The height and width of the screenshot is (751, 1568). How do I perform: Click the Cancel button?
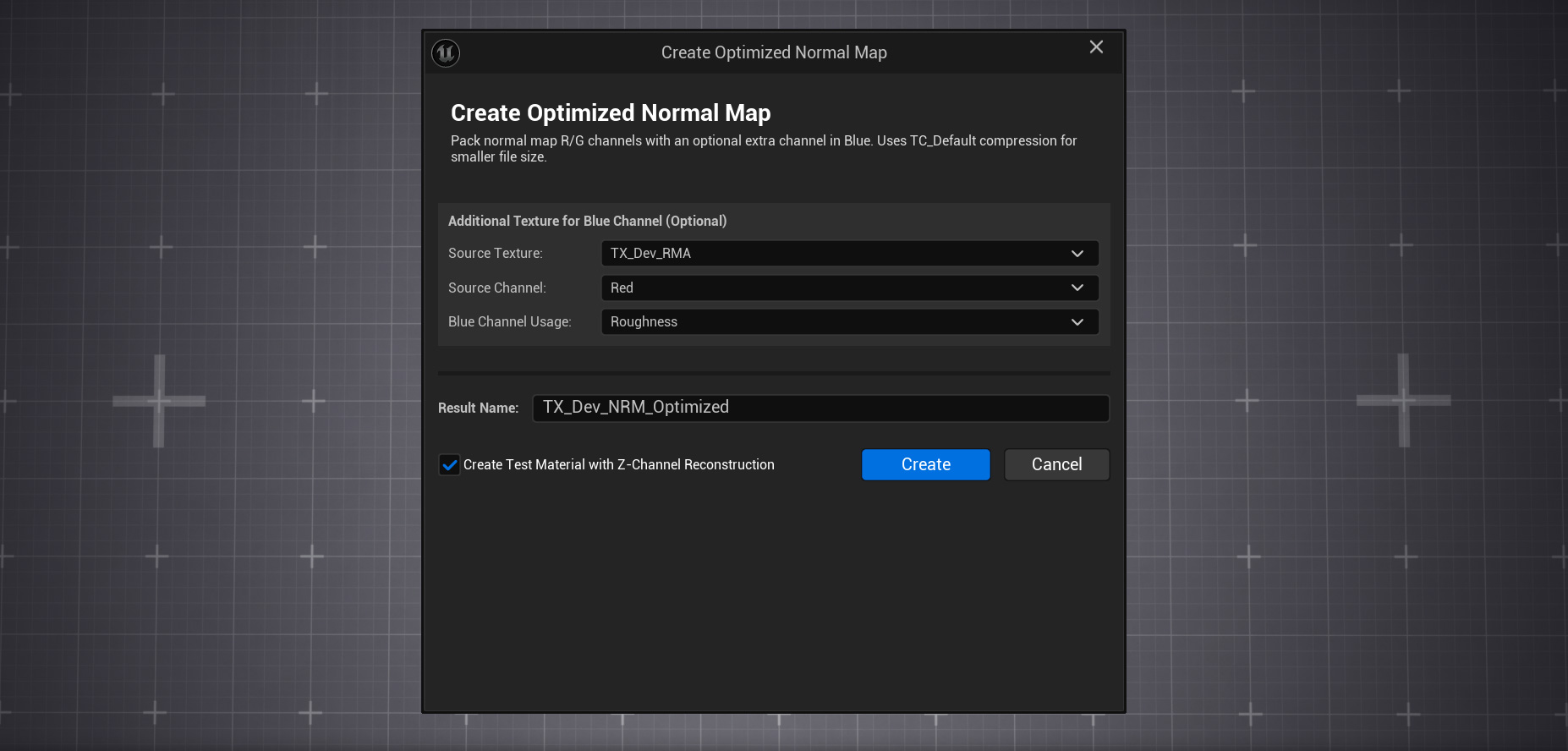pyautogui.click(x=1057, y=464)
